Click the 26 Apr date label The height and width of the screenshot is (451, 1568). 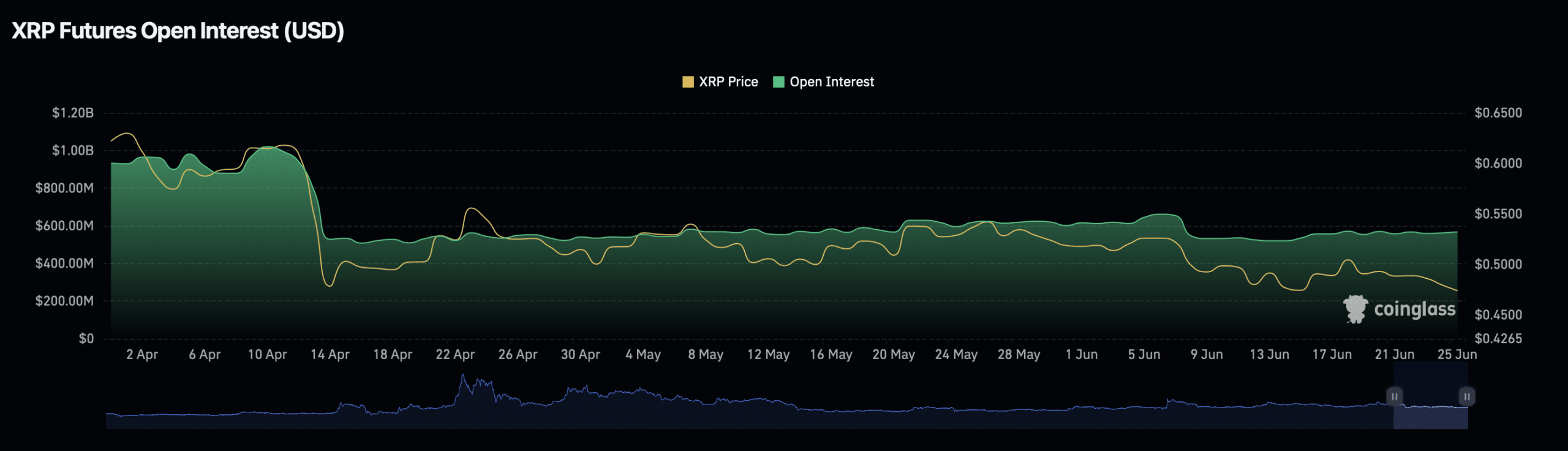(518, 354)
